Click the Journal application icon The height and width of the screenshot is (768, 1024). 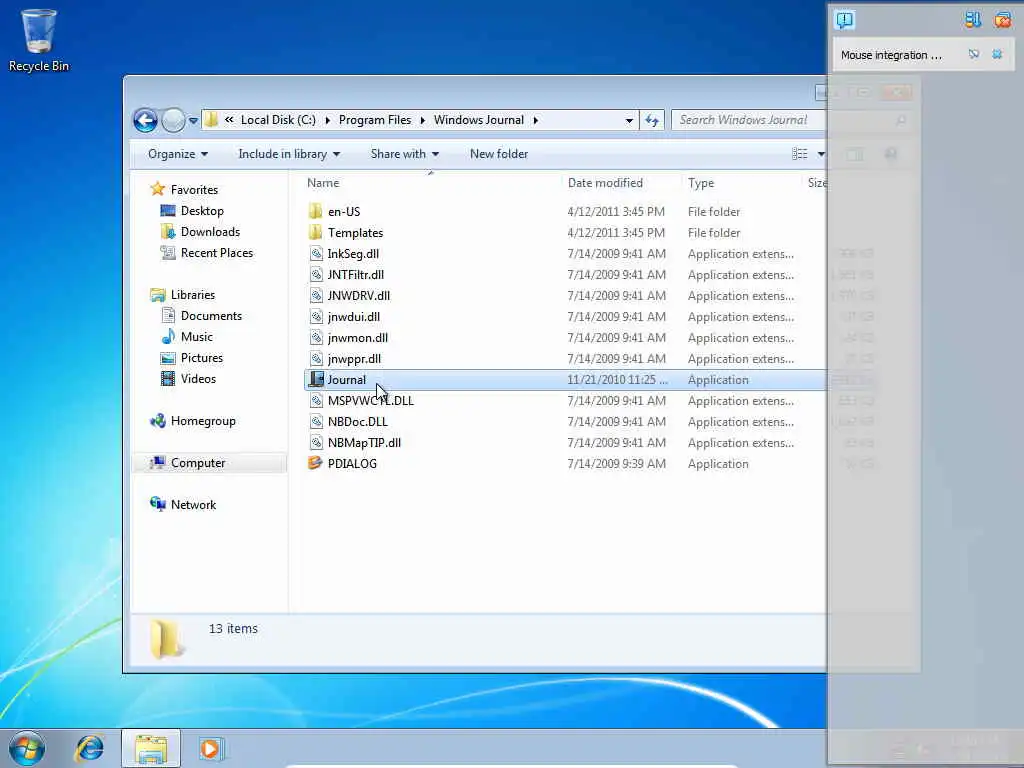[315, 379]
